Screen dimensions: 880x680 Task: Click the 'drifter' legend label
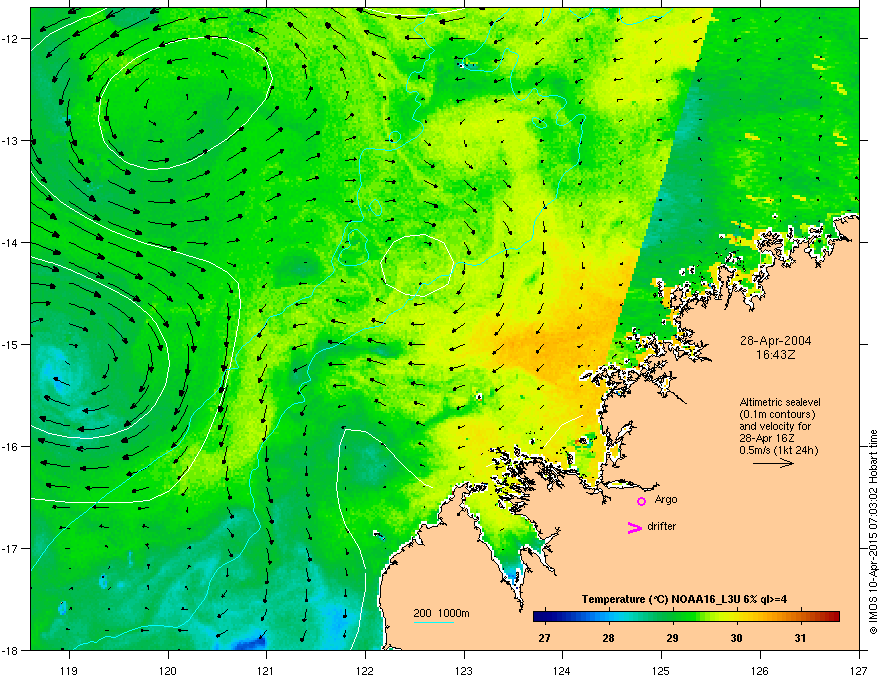click(662, 526)
